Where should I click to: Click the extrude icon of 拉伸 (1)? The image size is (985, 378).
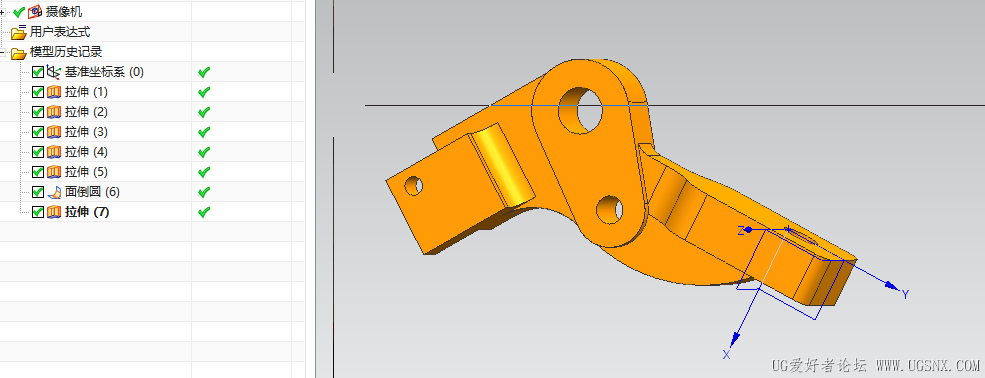[54, 92]
